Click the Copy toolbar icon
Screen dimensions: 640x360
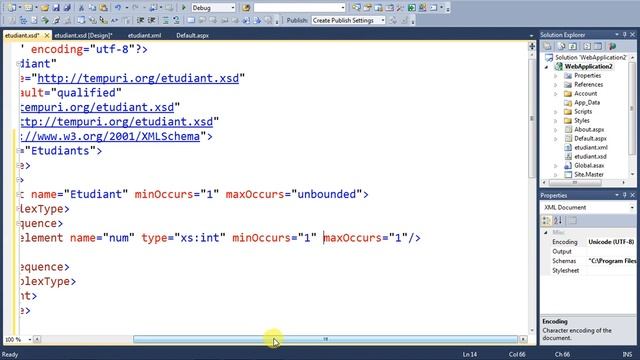92,7
